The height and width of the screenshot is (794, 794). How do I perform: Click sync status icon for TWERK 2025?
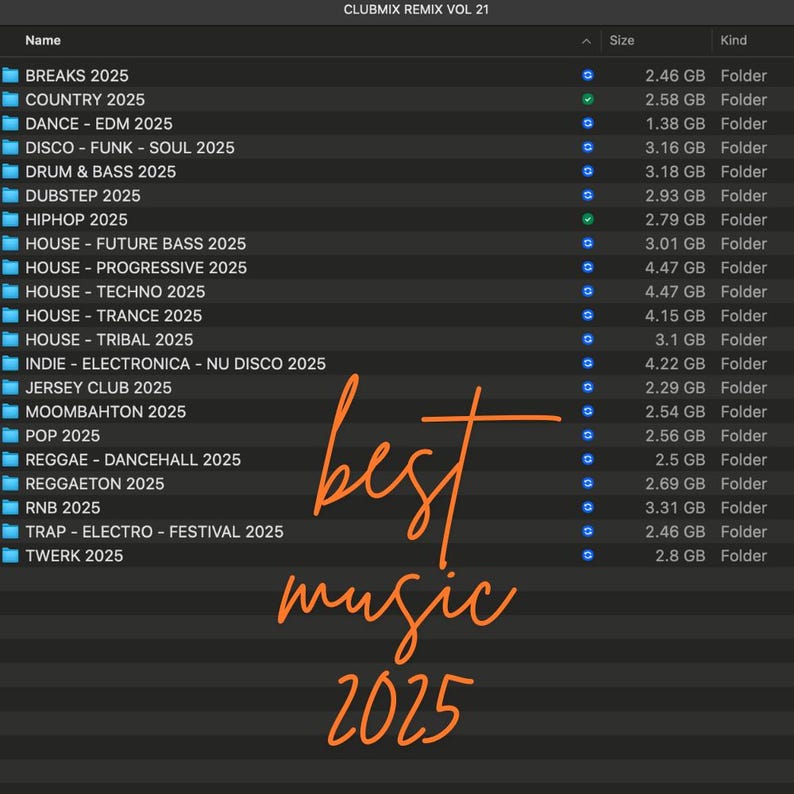pos(587,555)
